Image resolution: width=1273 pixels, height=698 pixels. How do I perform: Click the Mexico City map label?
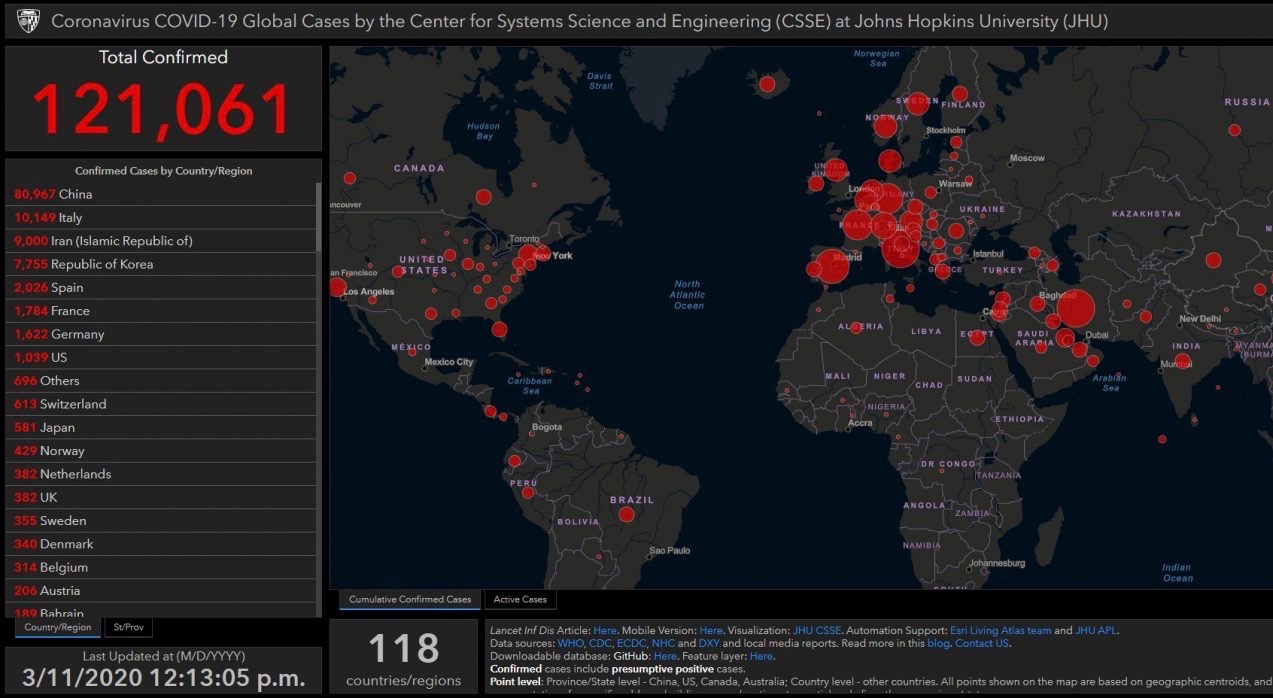449,362
